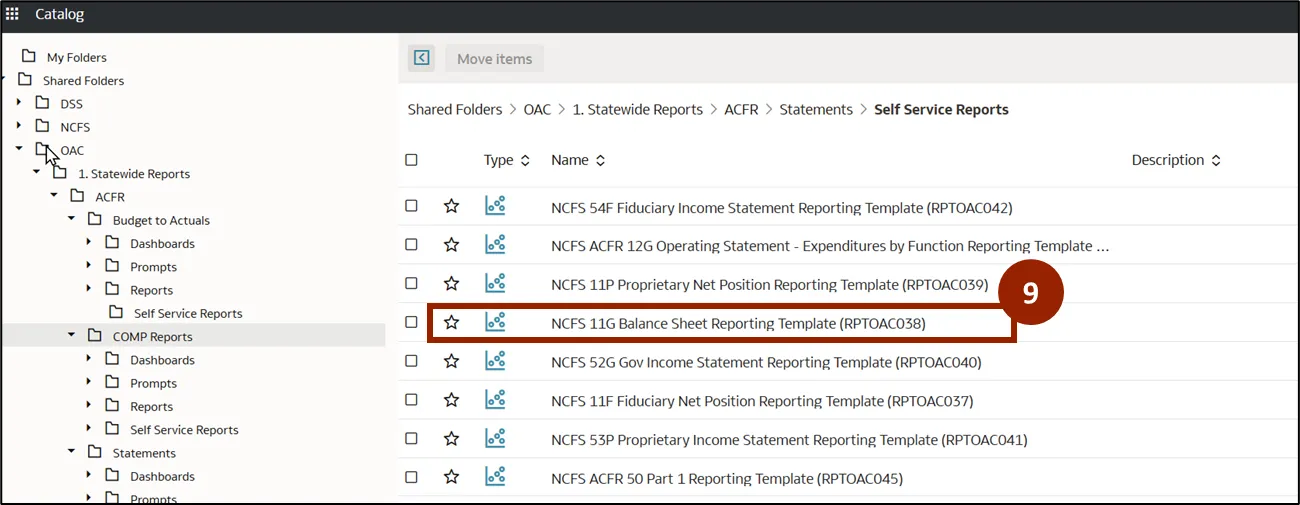Viewport: 1300px width, 505px height.
Task: Expand the DSS folder in tree
Action: click(x=19, y=103)
